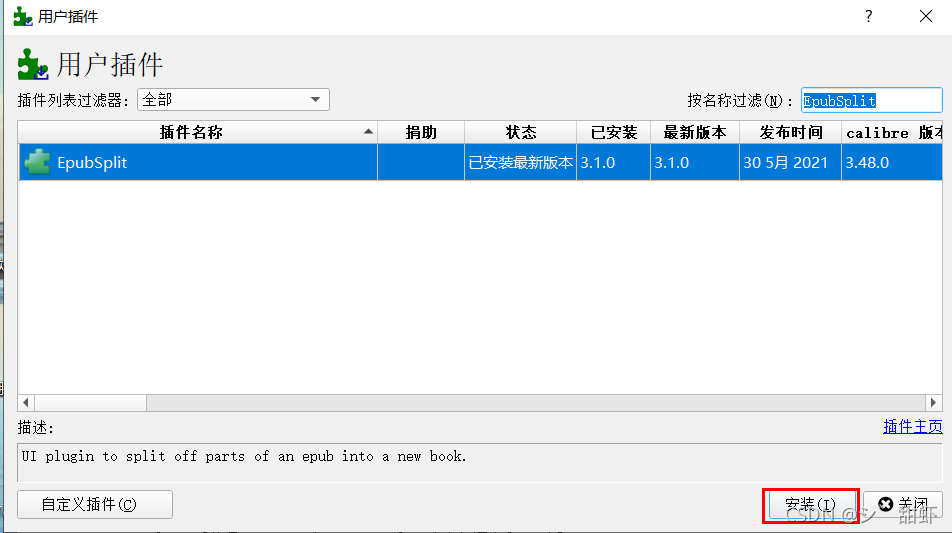Screen dimensions: 952x533
Task: Click the 关闭 button
Action: (x=903, y=504)
